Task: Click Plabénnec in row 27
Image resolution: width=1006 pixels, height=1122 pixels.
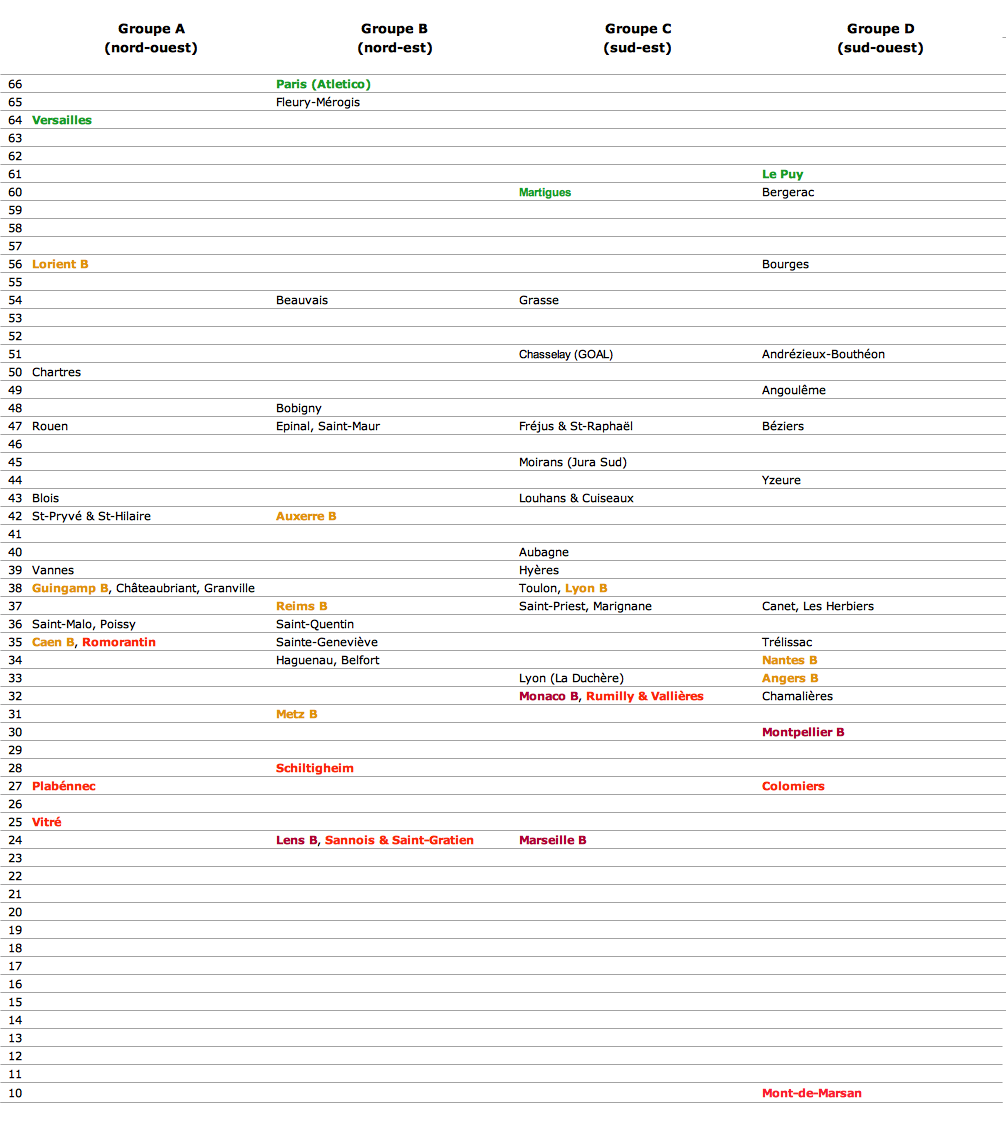Action: pyautogui.click(x=64, y=786)
